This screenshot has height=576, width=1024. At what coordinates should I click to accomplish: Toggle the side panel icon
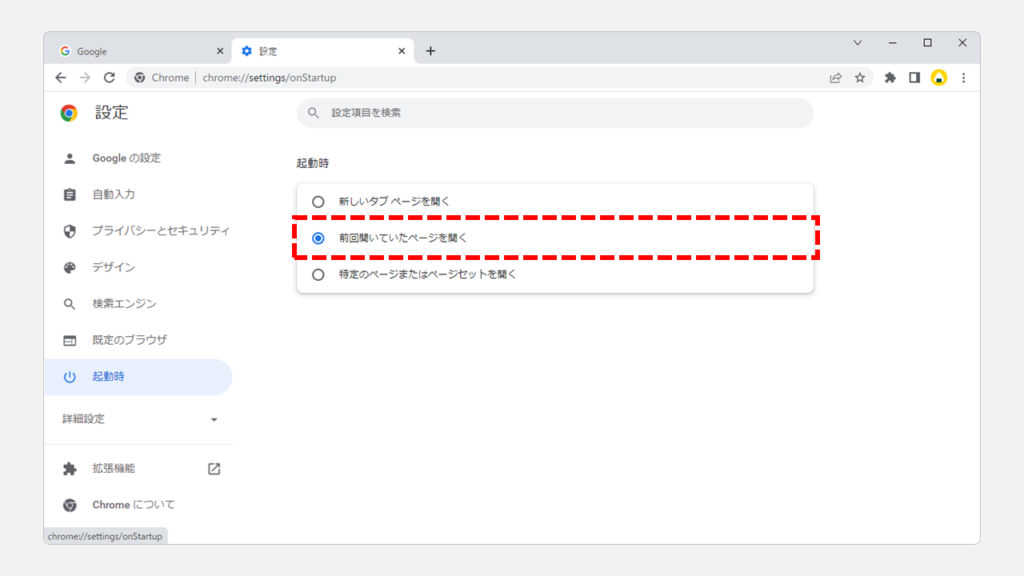914,77
